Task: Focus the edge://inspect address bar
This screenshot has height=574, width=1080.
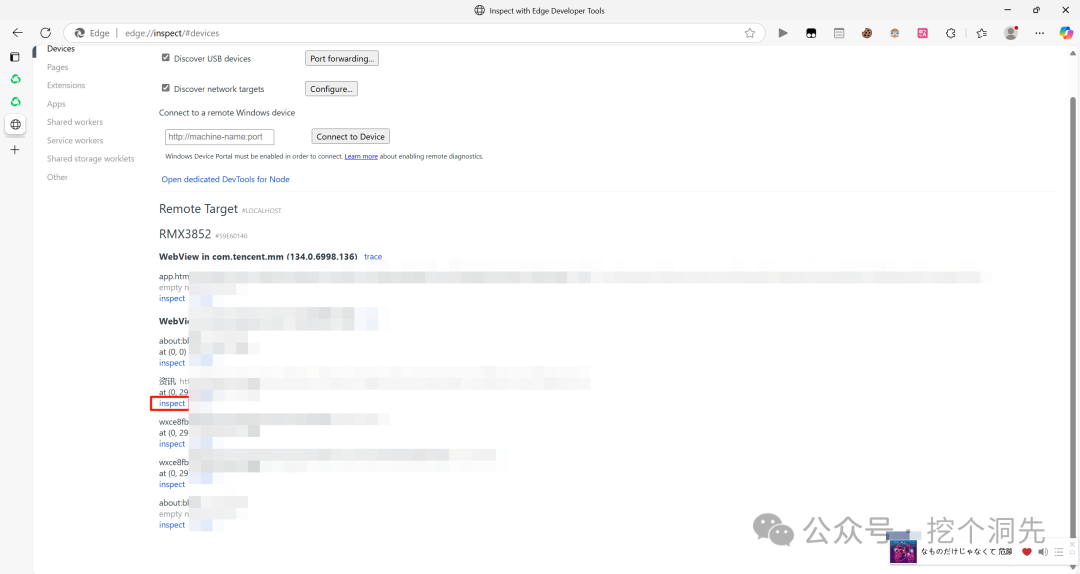Action: click(x=413, y=33)
